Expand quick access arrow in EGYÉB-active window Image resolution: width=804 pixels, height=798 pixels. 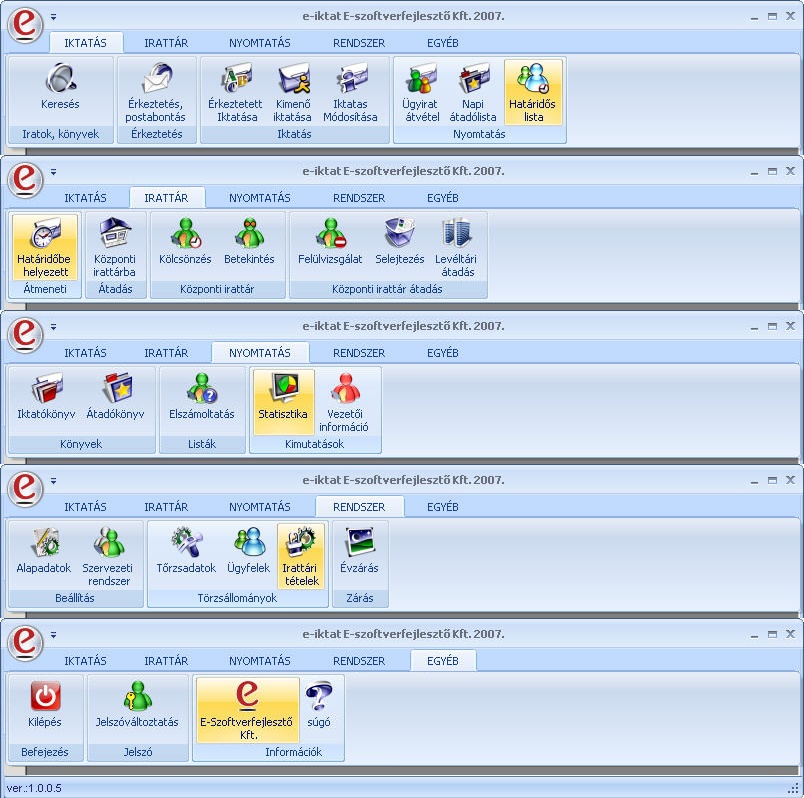(x=53, y=634)
